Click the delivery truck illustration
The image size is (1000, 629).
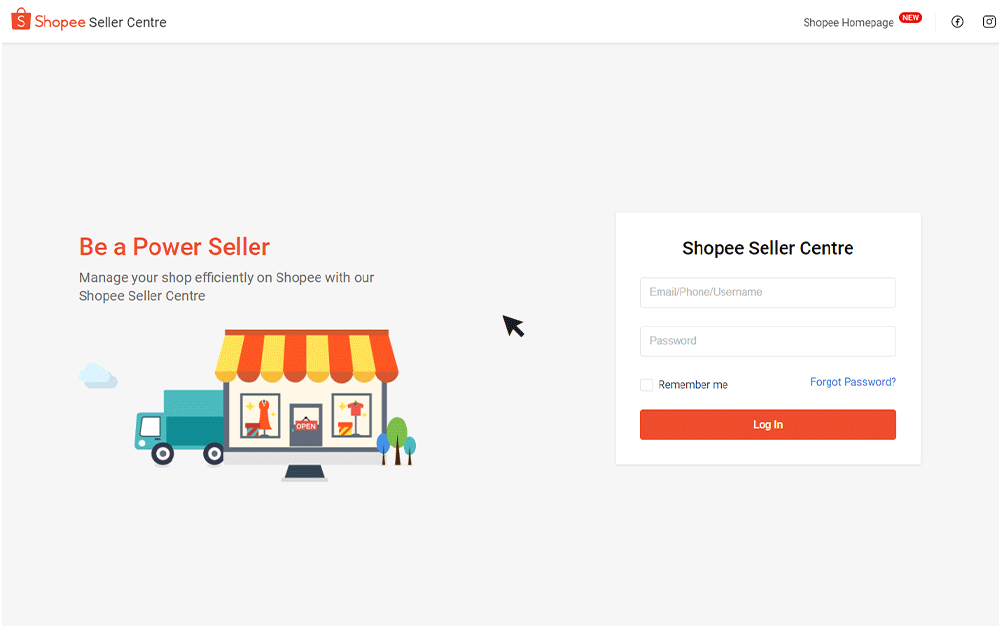click(x=179, y=427)
